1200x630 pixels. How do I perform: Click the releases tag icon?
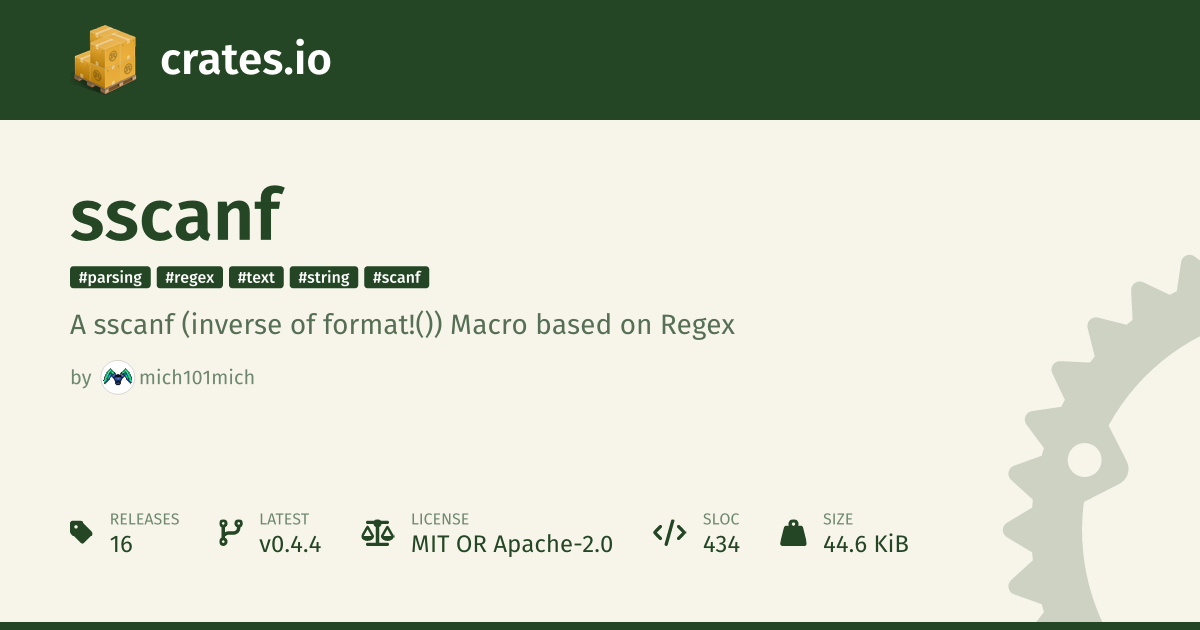click(x=82, y=532)
